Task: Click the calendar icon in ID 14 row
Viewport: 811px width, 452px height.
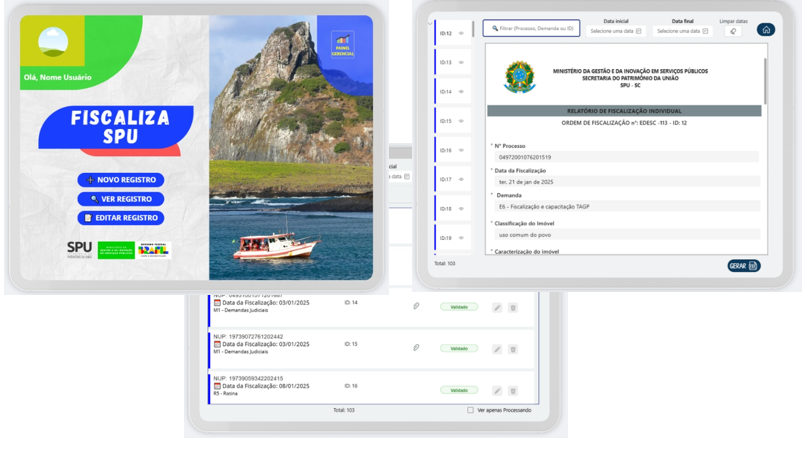Action: pos(217,303)
